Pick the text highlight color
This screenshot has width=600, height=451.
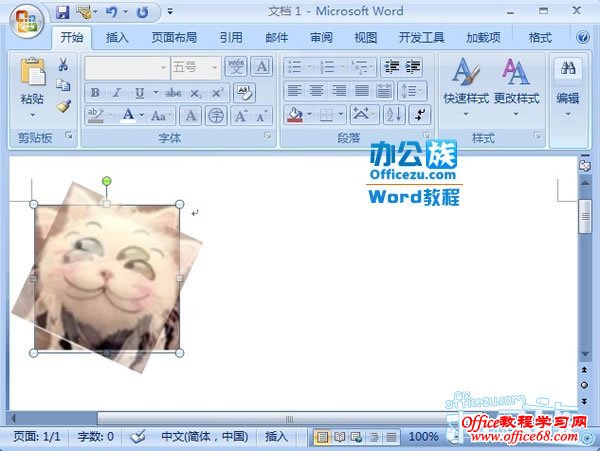pos(95,115)
